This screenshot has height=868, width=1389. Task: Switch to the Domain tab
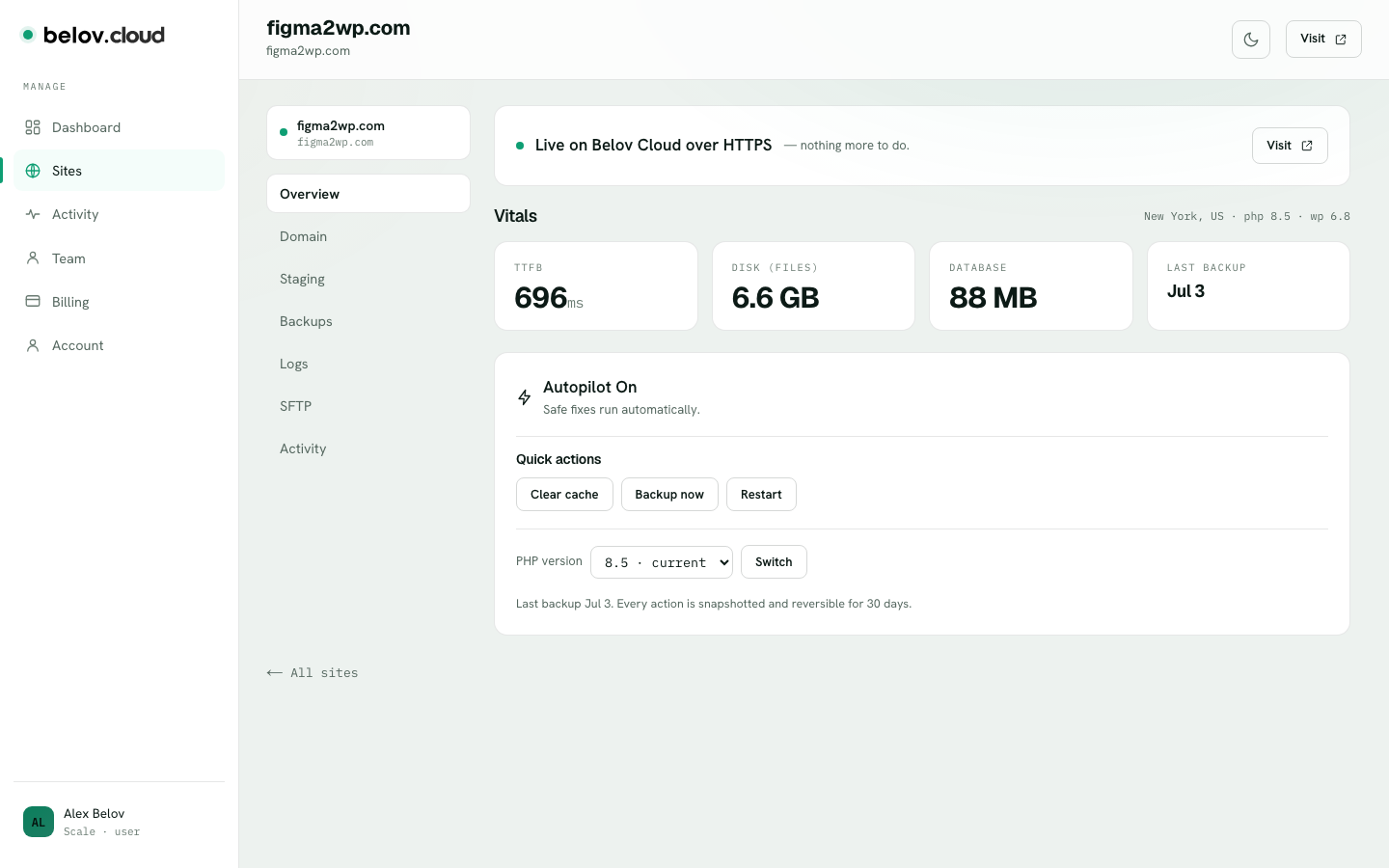click(x=368, y=236)
